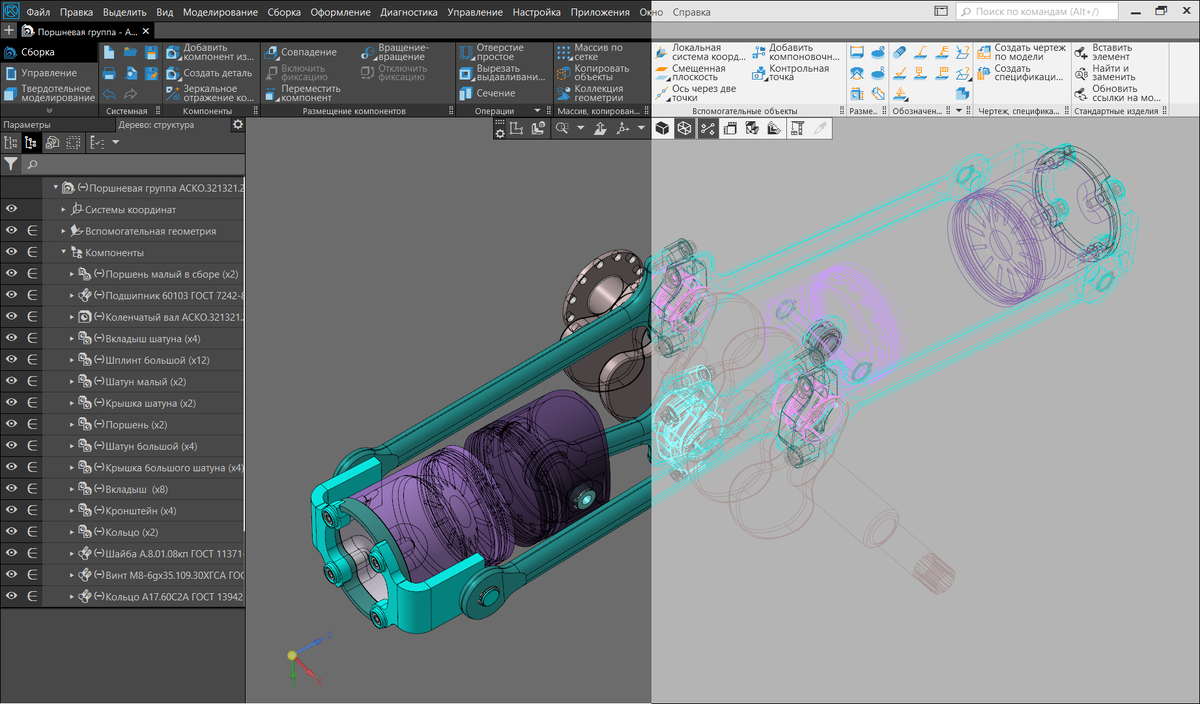Expand the Поршень малый в сборе node

[x=71, y=273]
